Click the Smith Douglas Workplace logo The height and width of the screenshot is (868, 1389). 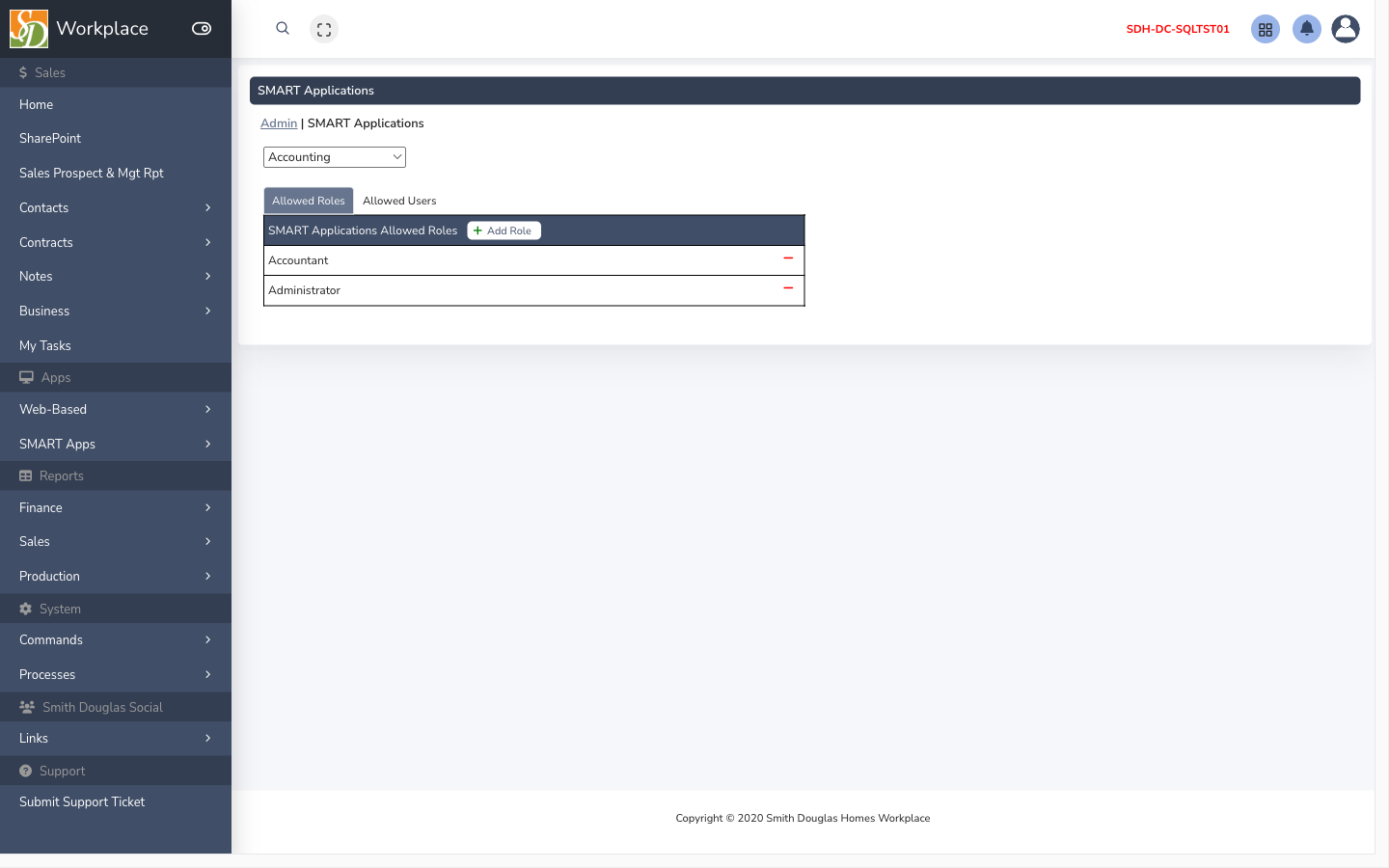29,29
